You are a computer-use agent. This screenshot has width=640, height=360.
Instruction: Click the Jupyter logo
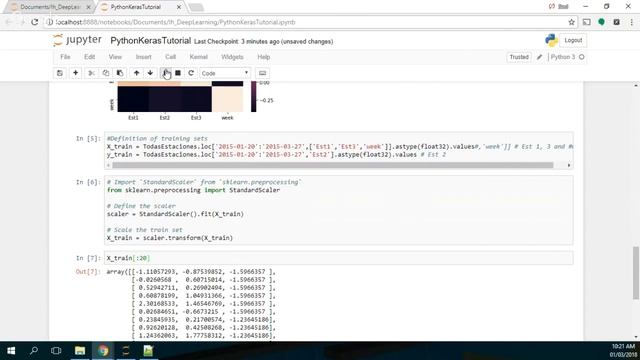tap(77, 40)
